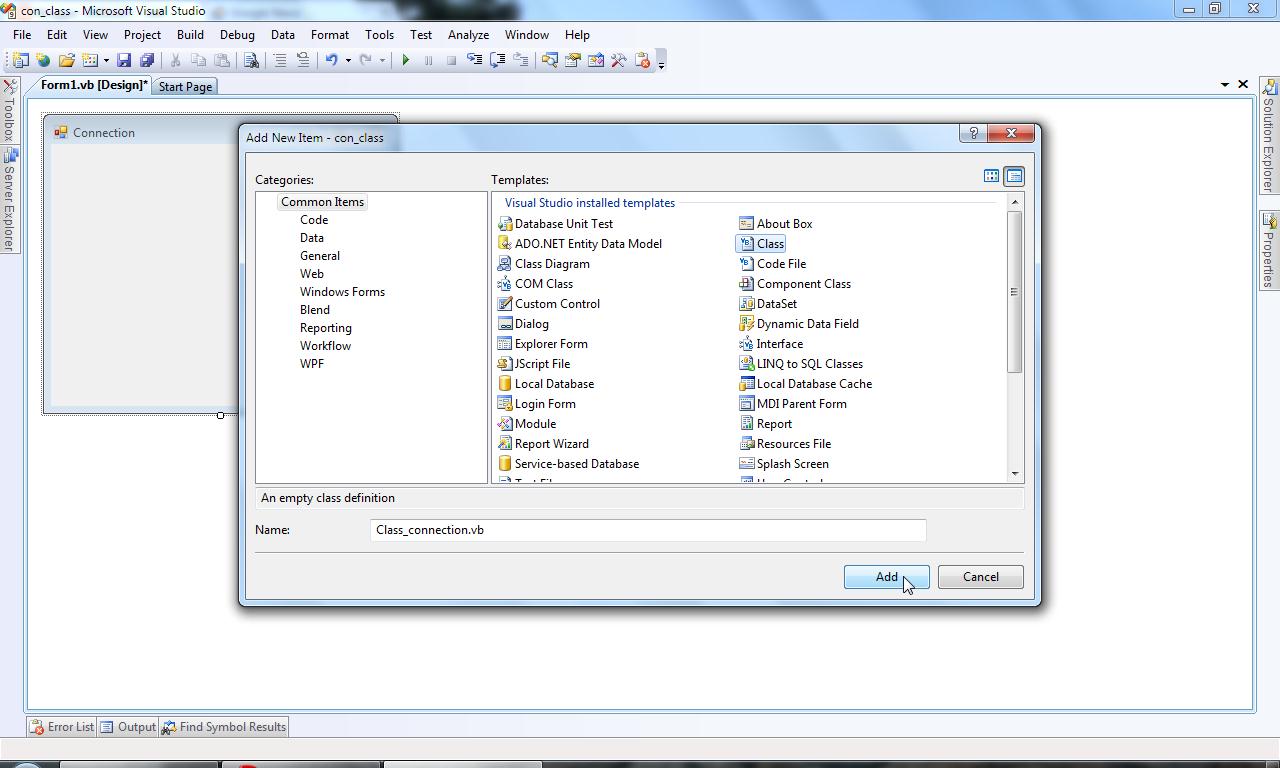Click the Uncomment Lines toolbar icon
Screen dimensions: 1280x768
point(303,60)
